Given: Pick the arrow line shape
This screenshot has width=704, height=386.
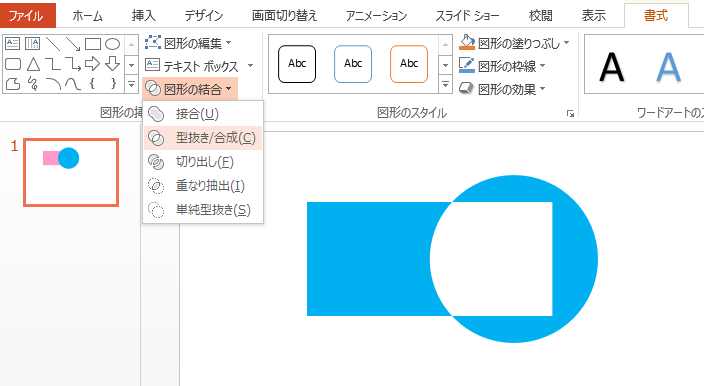Looking at the screenshot, I should [x=73, y=44].
